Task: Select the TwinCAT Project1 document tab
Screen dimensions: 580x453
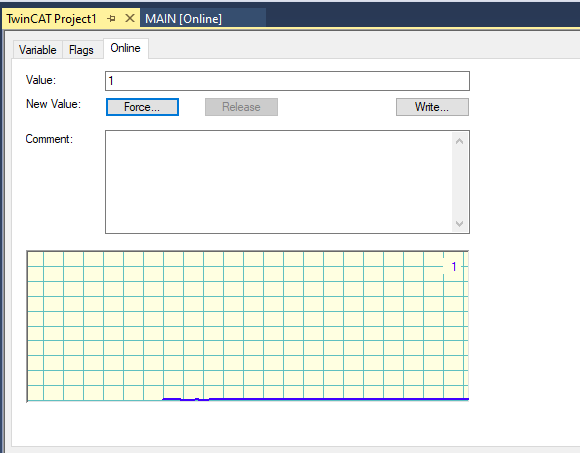Action: pyautogui.click(x=51, y=18)
